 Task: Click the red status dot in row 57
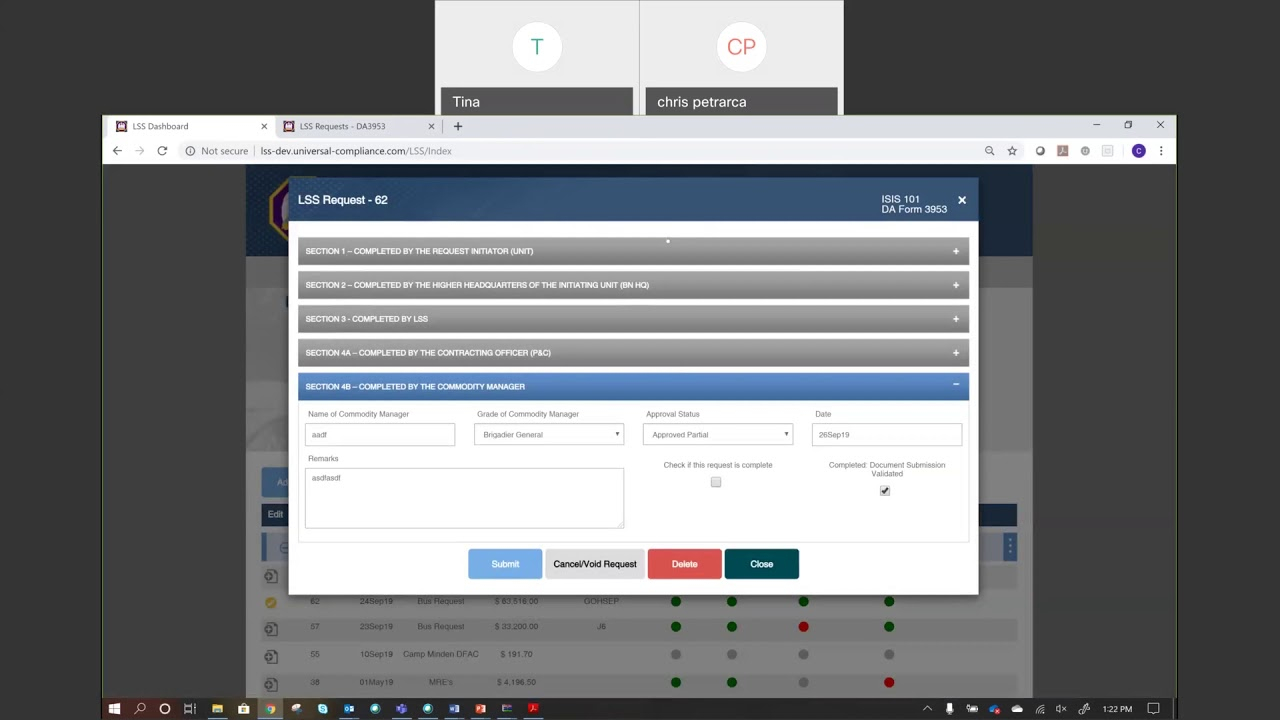click(x=803, y=627)
